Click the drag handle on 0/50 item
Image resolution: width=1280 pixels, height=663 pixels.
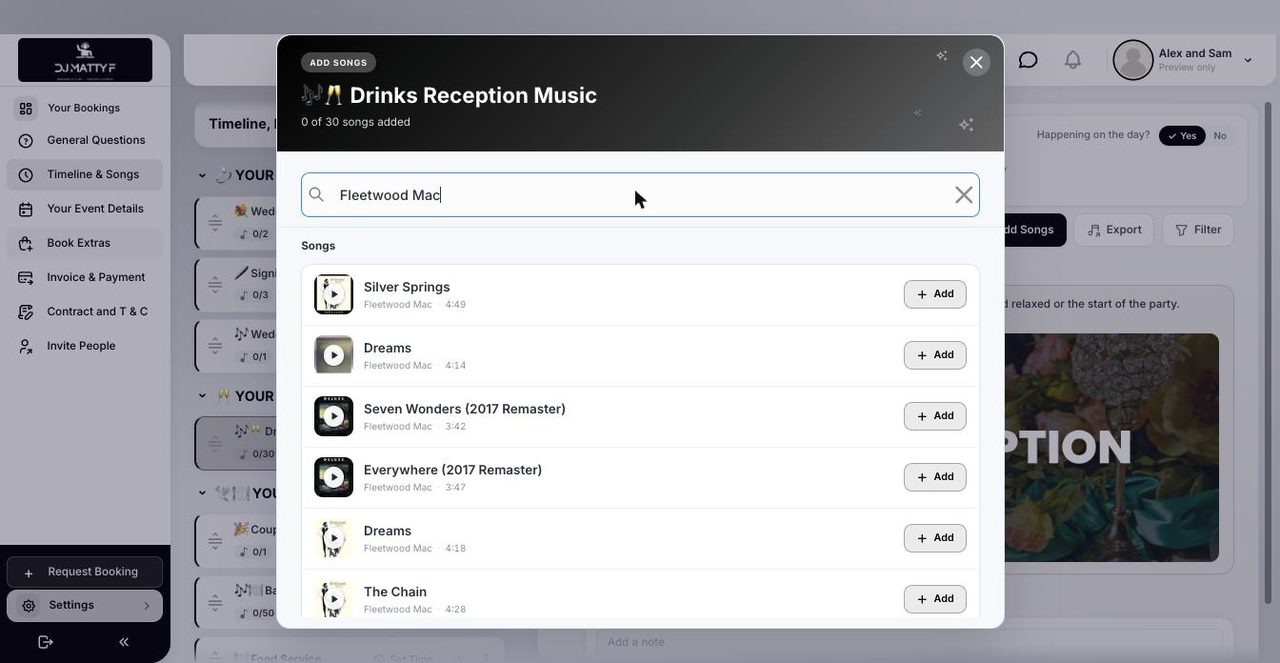(215, 602)
